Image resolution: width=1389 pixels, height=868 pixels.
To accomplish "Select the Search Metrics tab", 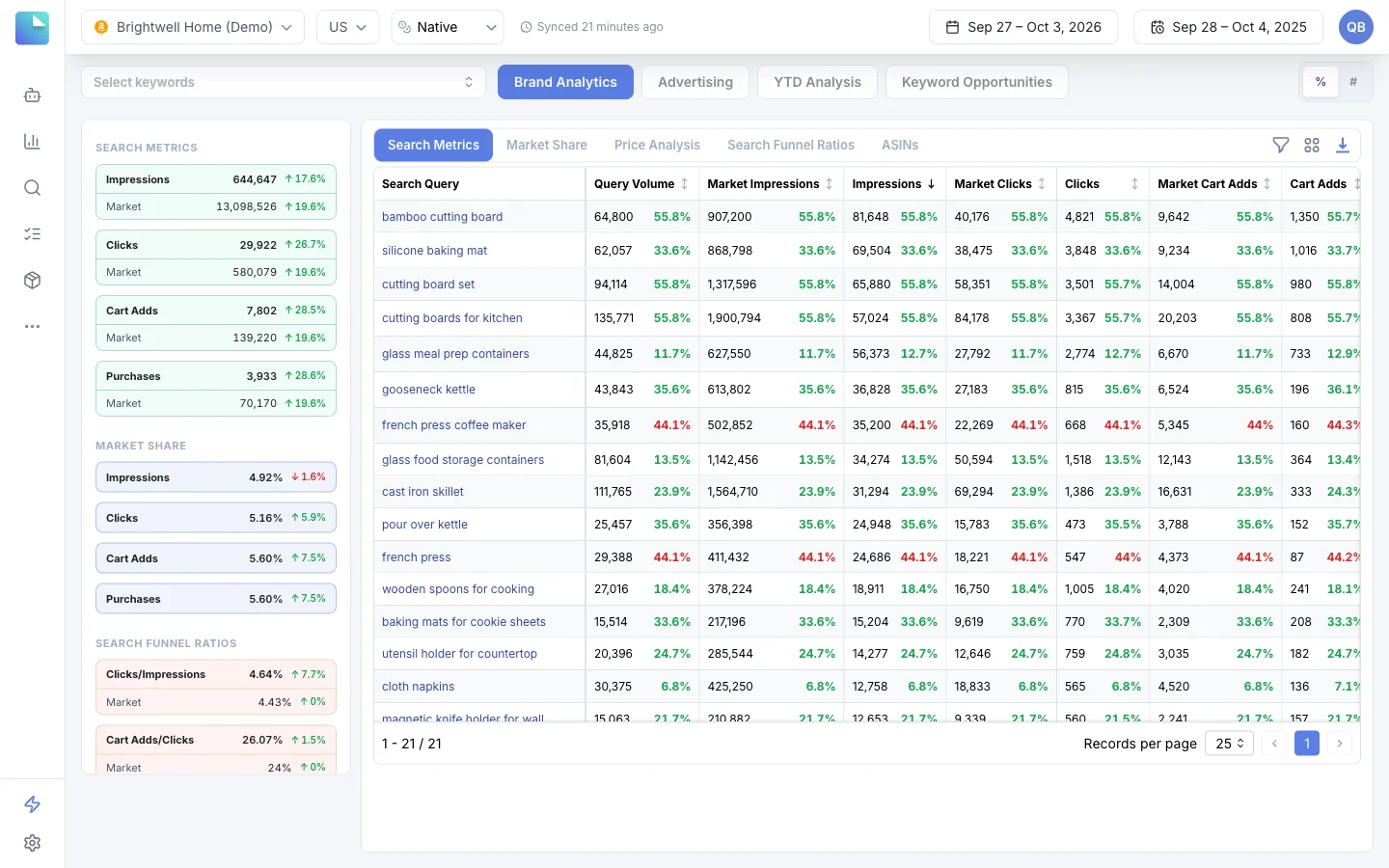I will (433, 145).
